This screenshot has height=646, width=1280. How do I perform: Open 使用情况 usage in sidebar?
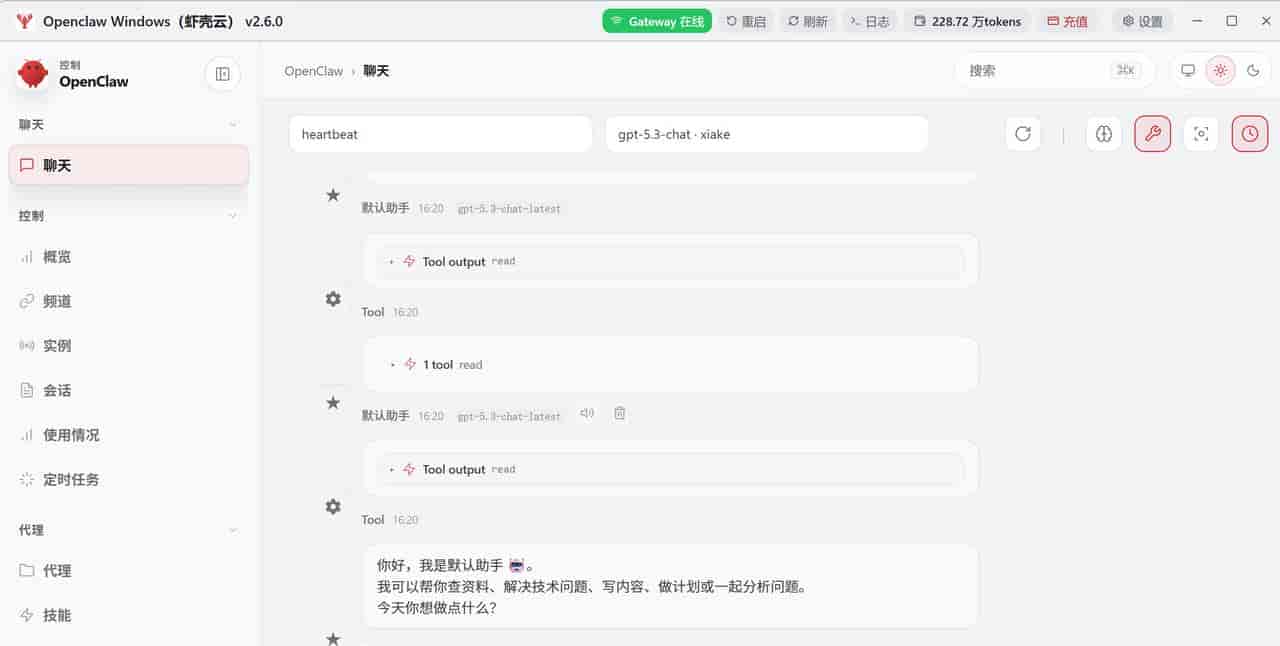pyautogui.click(x=128, y=435)
